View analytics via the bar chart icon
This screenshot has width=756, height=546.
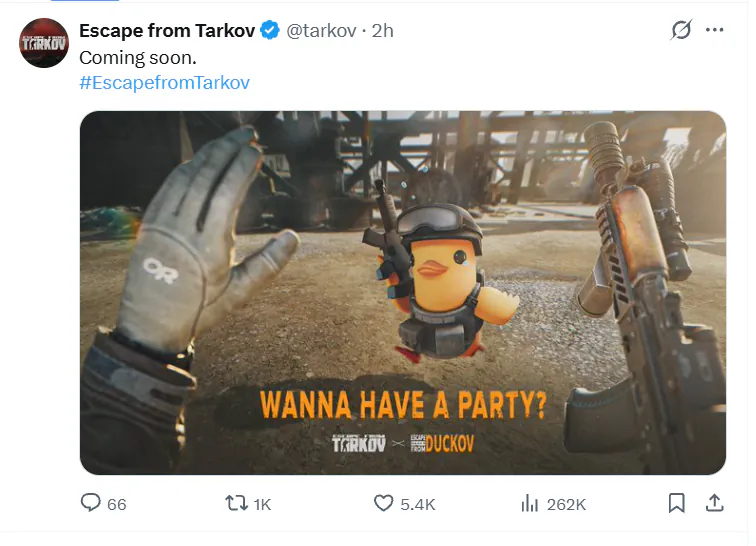(530, 503)
